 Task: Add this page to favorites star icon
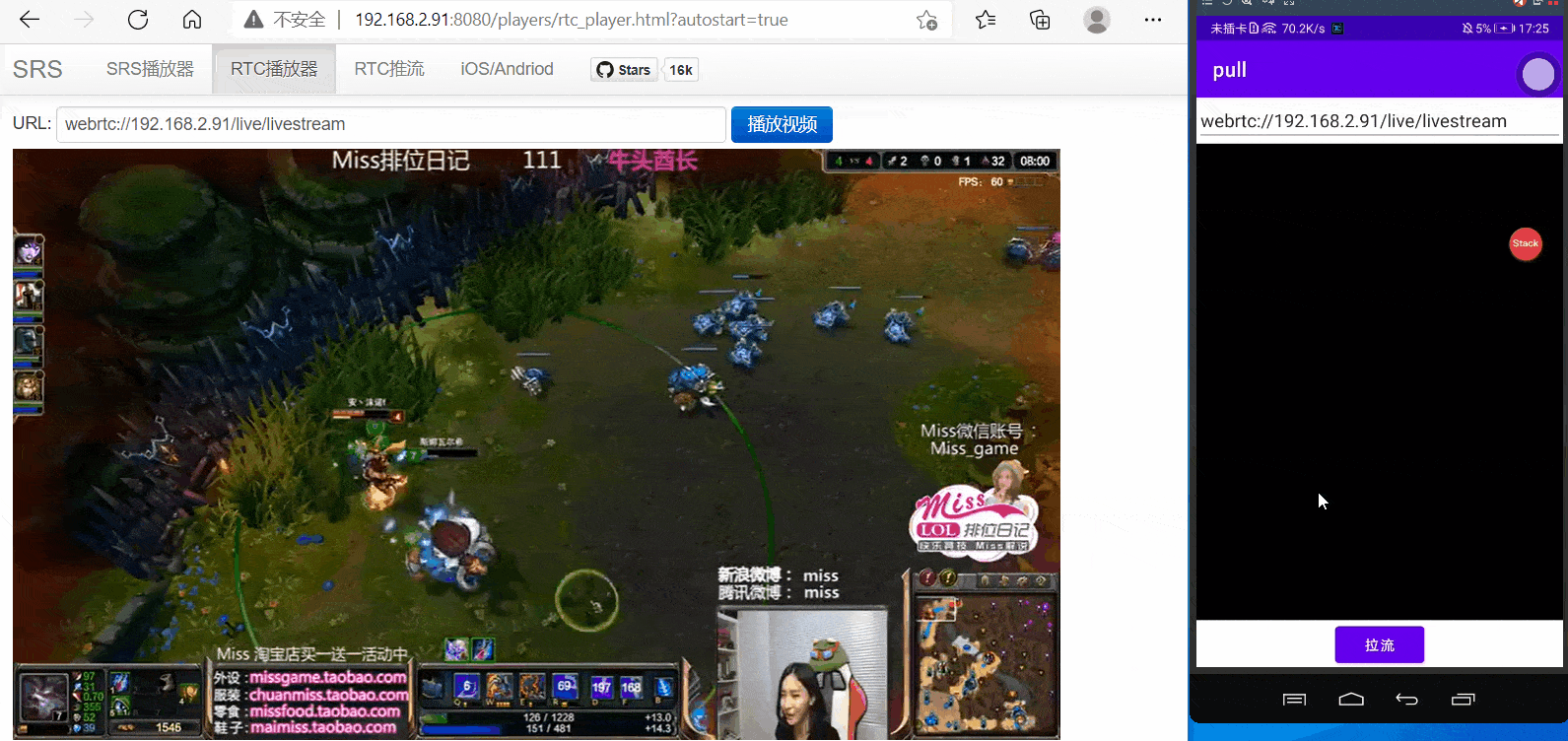tap(926, 20)
